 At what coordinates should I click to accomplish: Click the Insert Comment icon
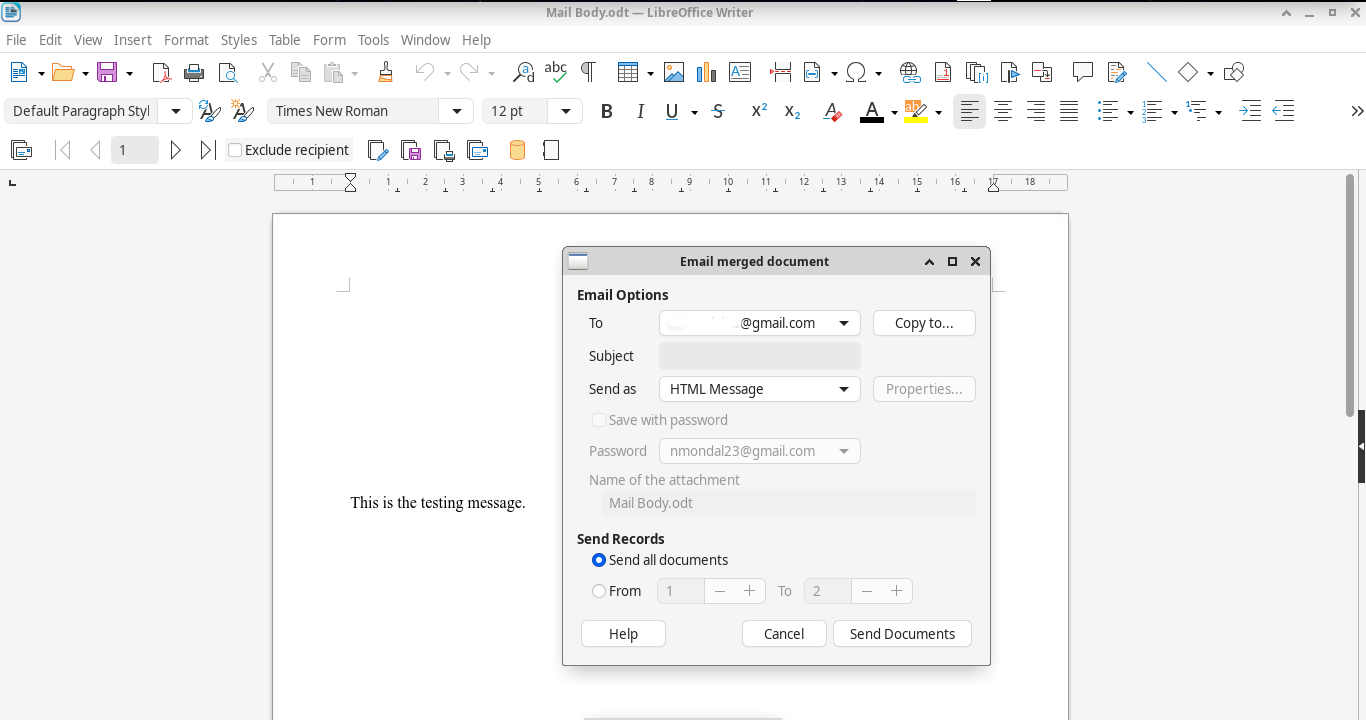tap(1082, 72)
